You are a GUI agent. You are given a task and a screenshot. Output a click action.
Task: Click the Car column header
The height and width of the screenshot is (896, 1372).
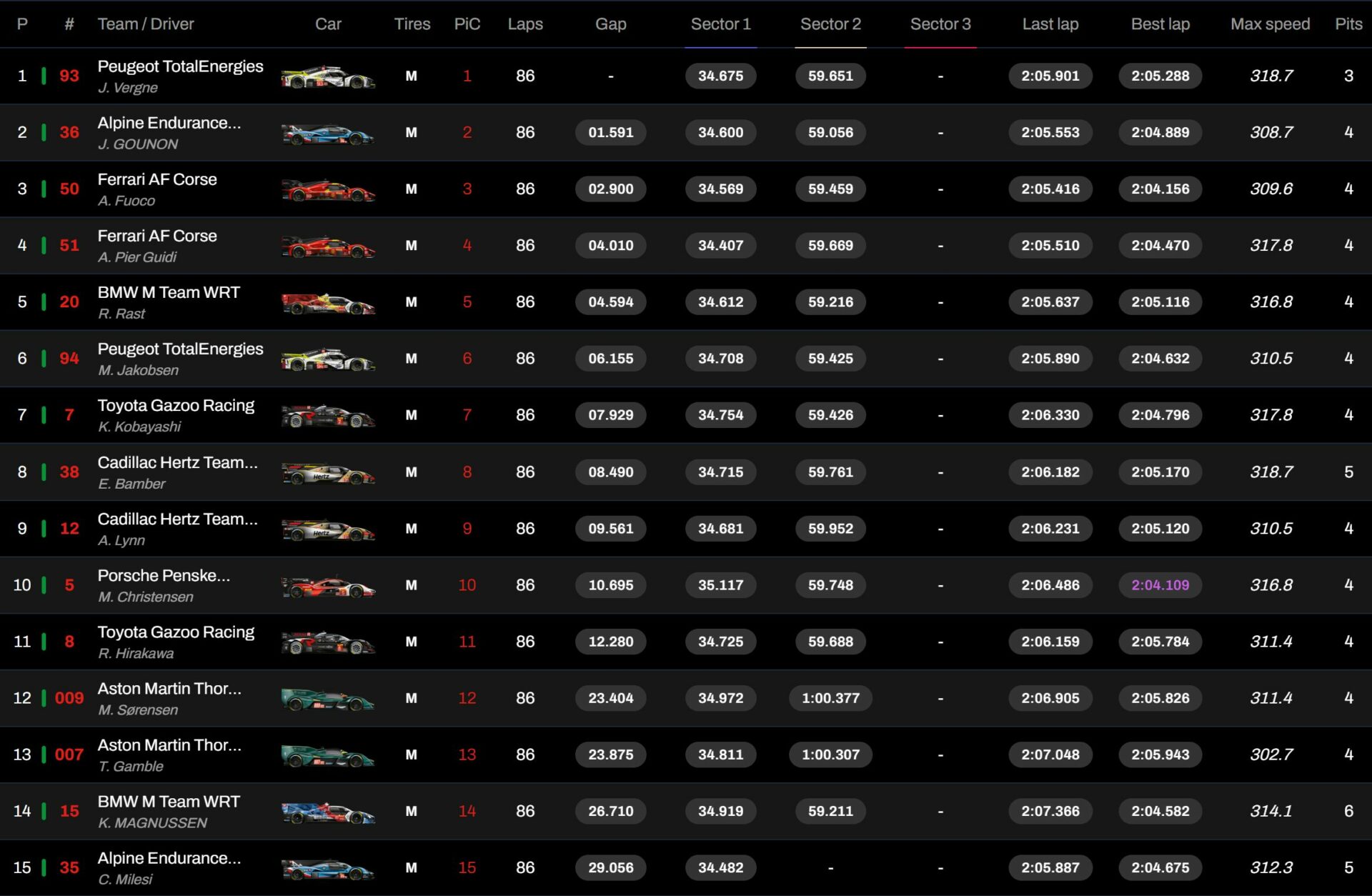[328, 24]
